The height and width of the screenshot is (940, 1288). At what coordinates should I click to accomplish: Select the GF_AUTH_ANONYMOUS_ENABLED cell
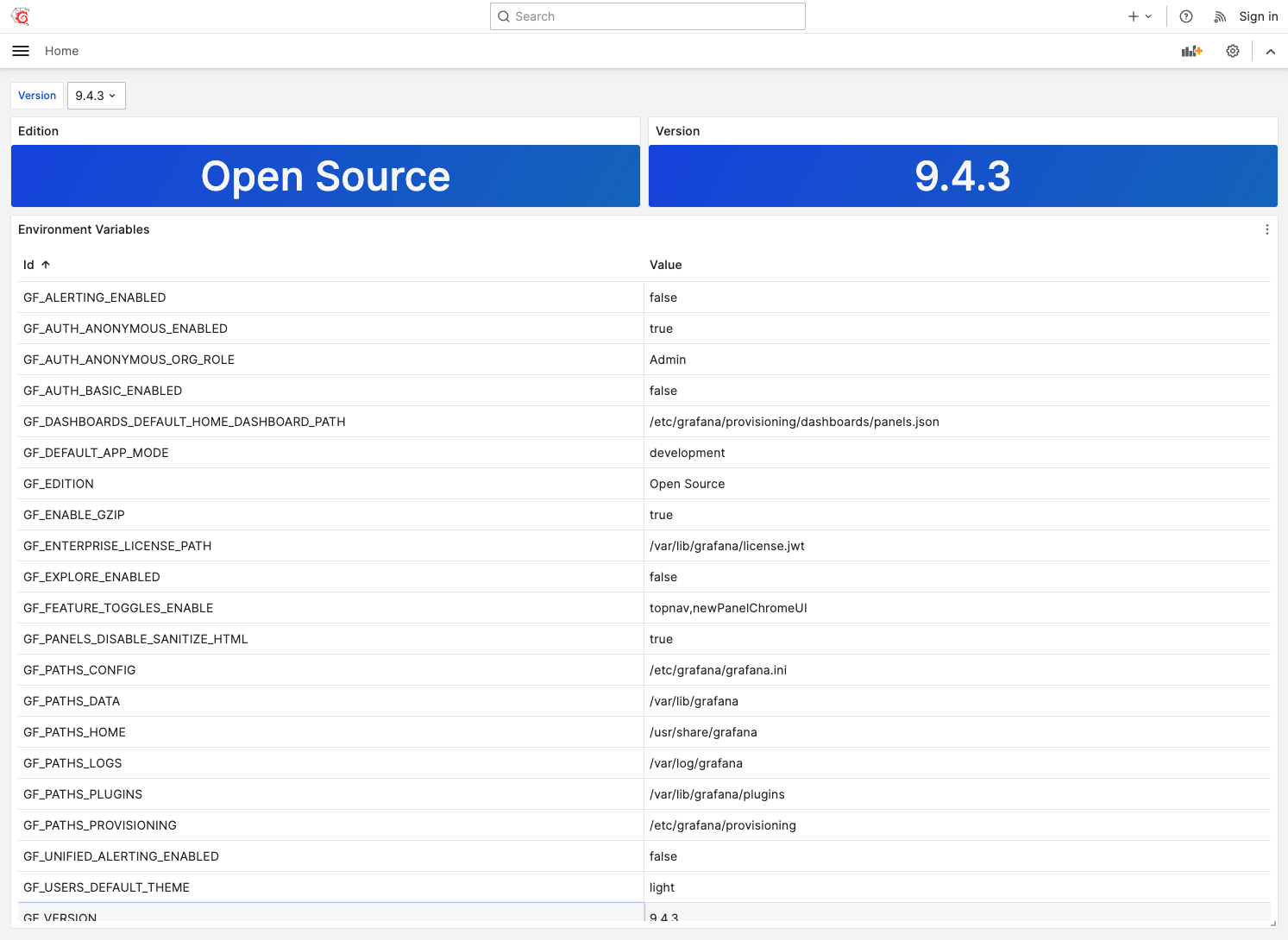(x=331, y=329)
